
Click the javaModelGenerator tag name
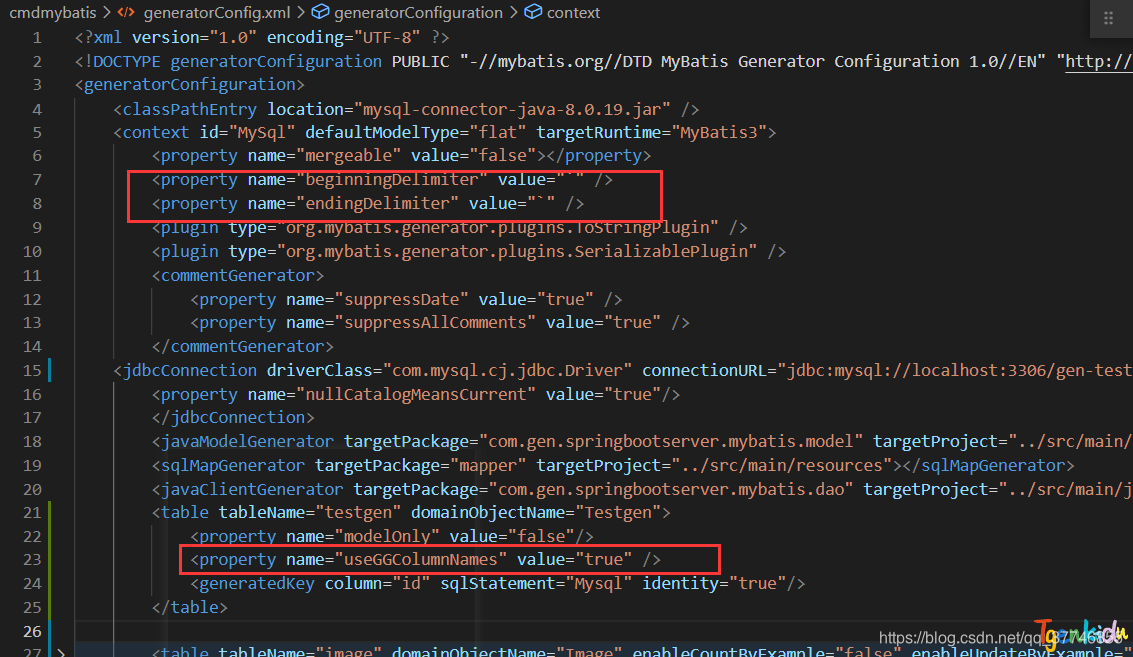(247, 442)
